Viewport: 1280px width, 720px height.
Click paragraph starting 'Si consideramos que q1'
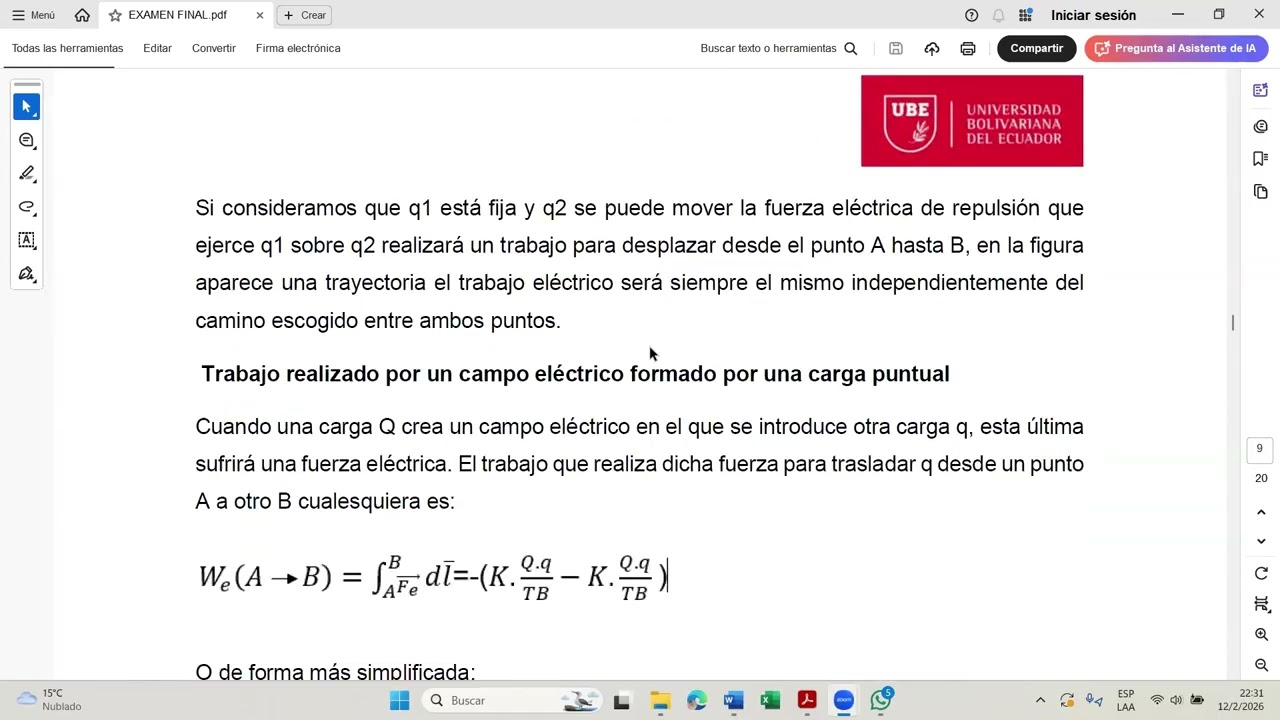pos(639,264)
